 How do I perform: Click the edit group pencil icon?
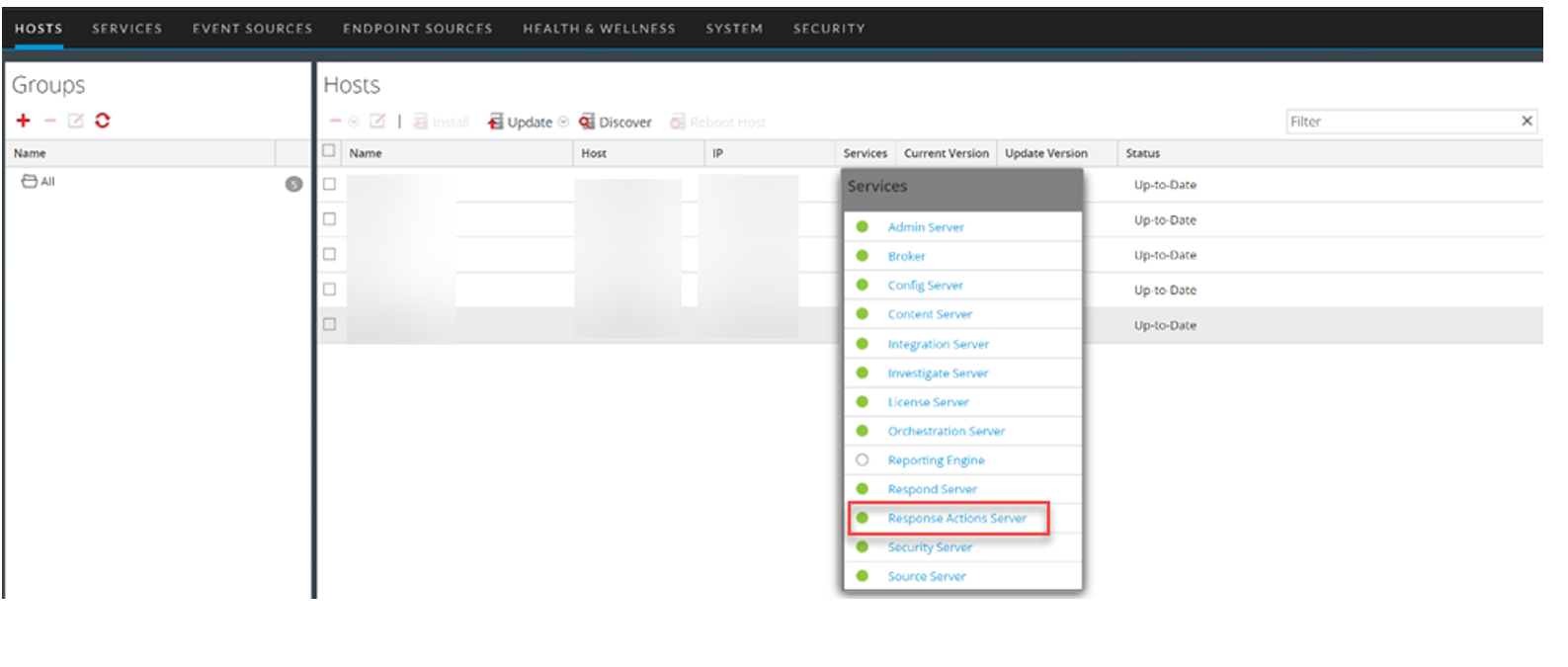point(76,121)
